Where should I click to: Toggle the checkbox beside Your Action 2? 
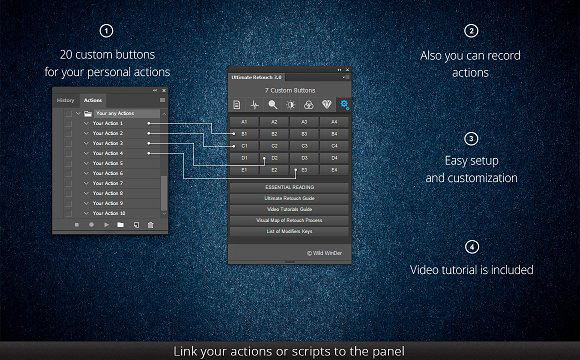coord(68,133)
